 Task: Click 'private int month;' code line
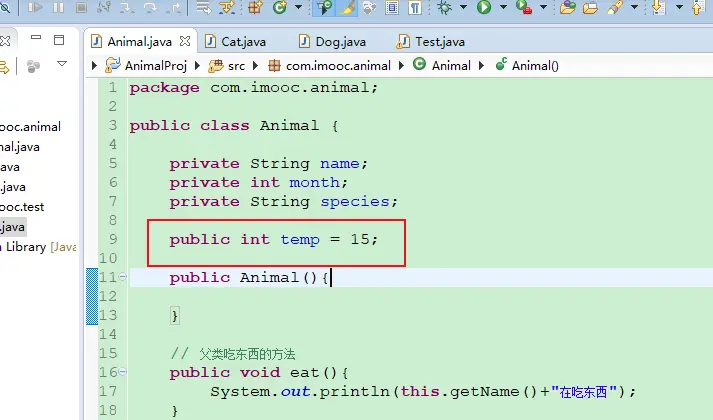258,183
